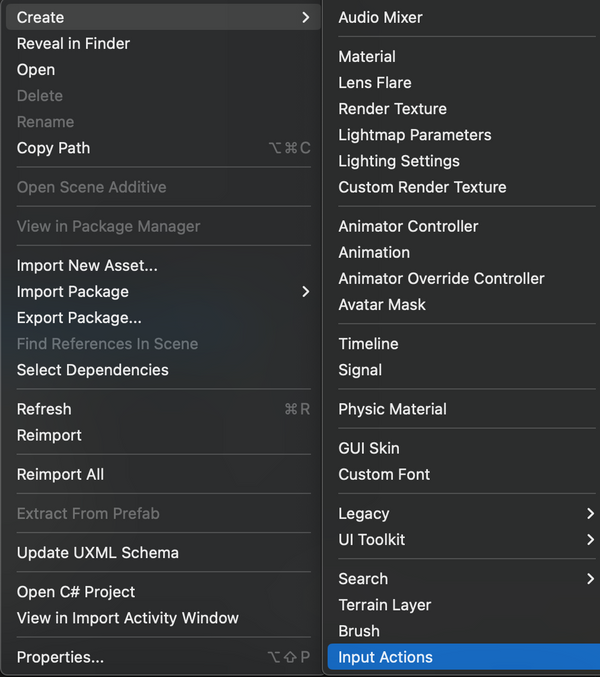Create a new Material asset

coord(367,57)
